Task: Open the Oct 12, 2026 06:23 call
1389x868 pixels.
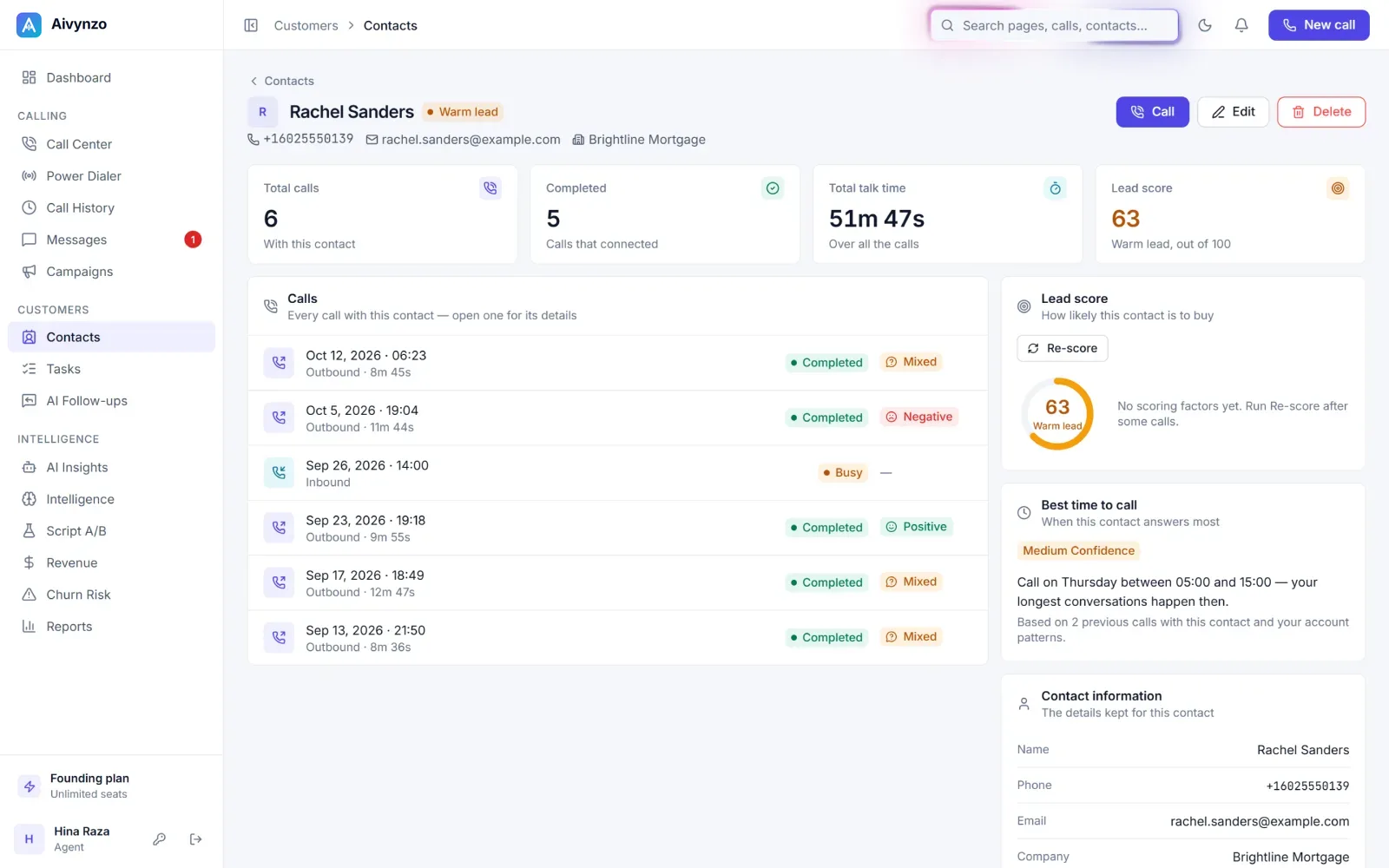Action: (617, 363)
